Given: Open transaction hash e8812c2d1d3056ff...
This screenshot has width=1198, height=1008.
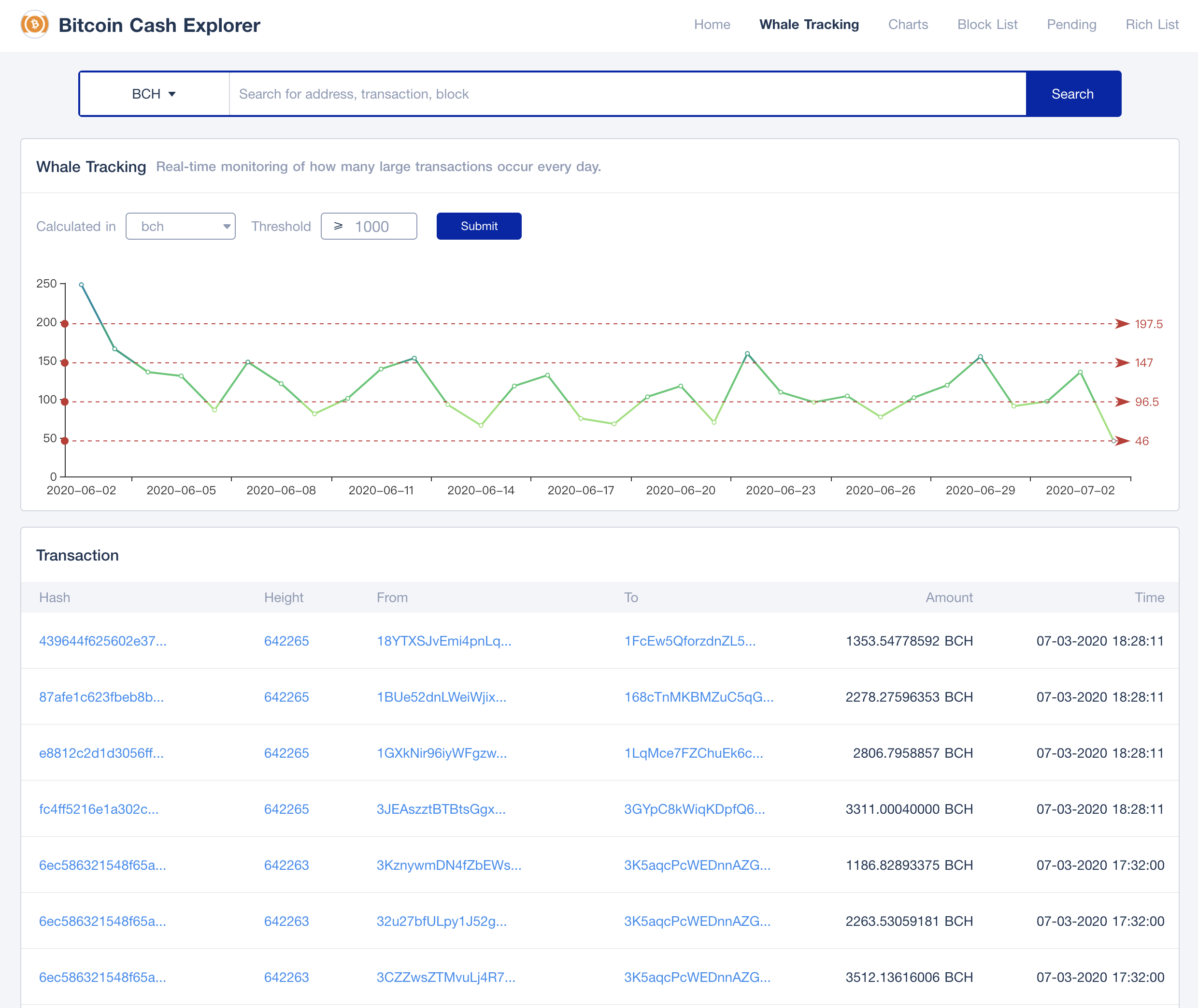Looking at the screenshot, I should point(101,753).
